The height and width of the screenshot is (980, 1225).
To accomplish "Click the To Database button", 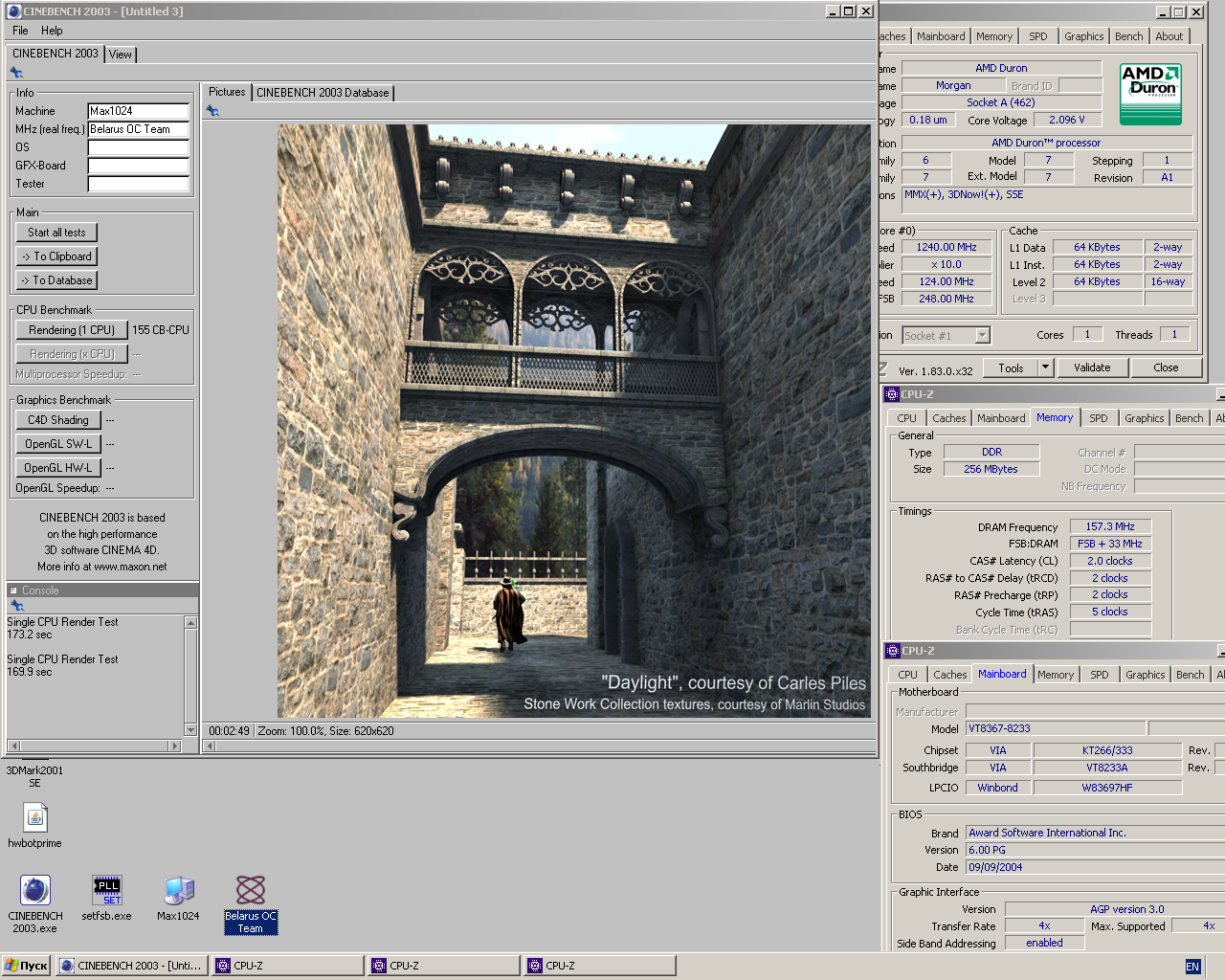I will (56, 280).
